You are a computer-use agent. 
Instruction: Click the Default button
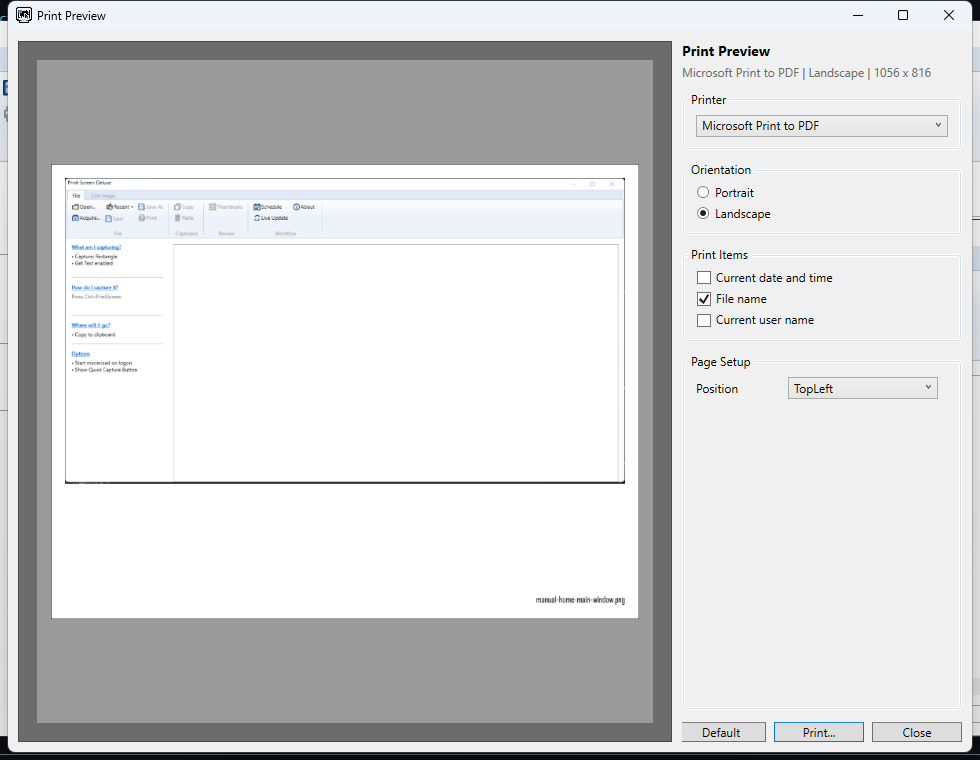pos(724,732)
